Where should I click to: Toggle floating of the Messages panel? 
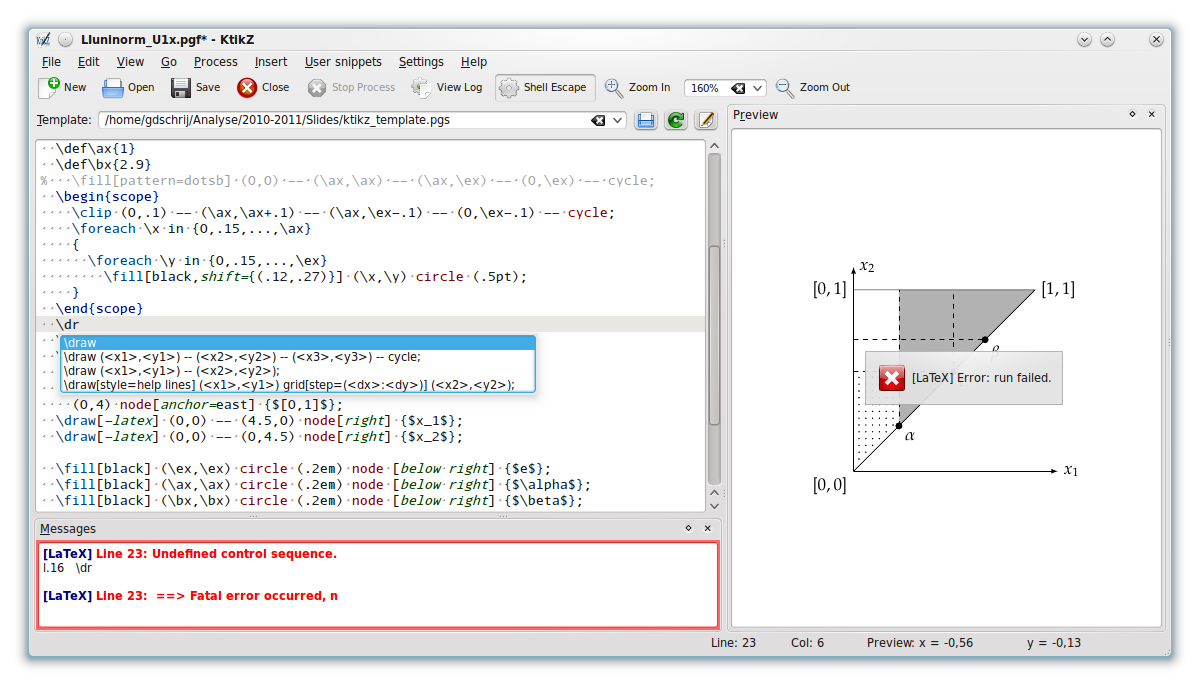(688, 528)
